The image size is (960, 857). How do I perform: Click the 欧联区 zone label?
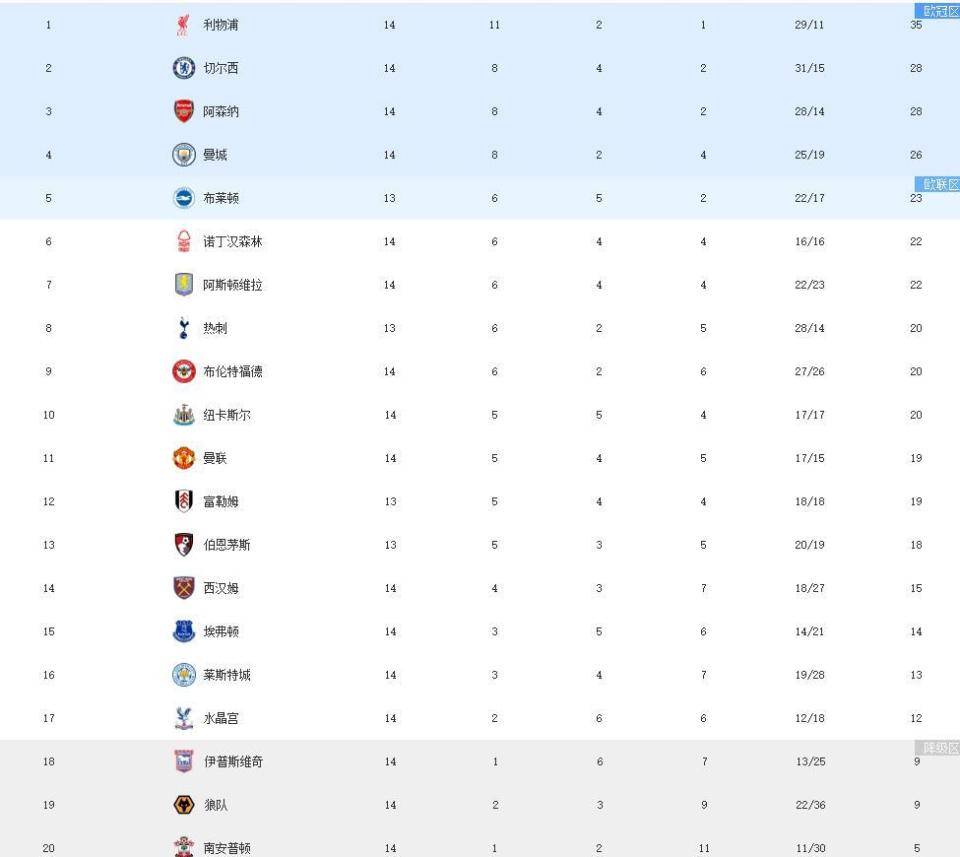point(937,184)
